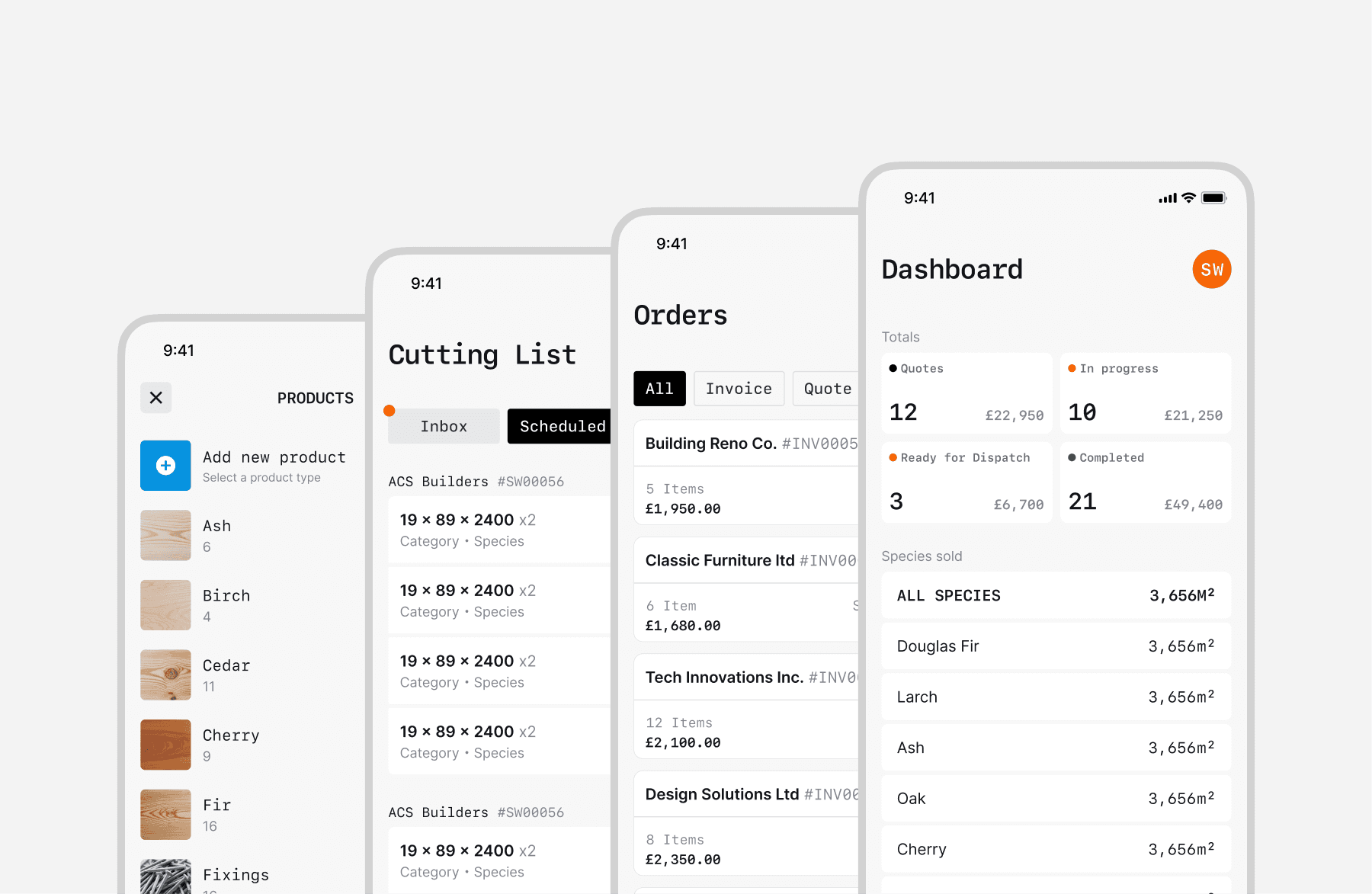Click the £1,680.00 order amount
The height and width of the screenshot is (894, 1372).
tap(683, 626)
